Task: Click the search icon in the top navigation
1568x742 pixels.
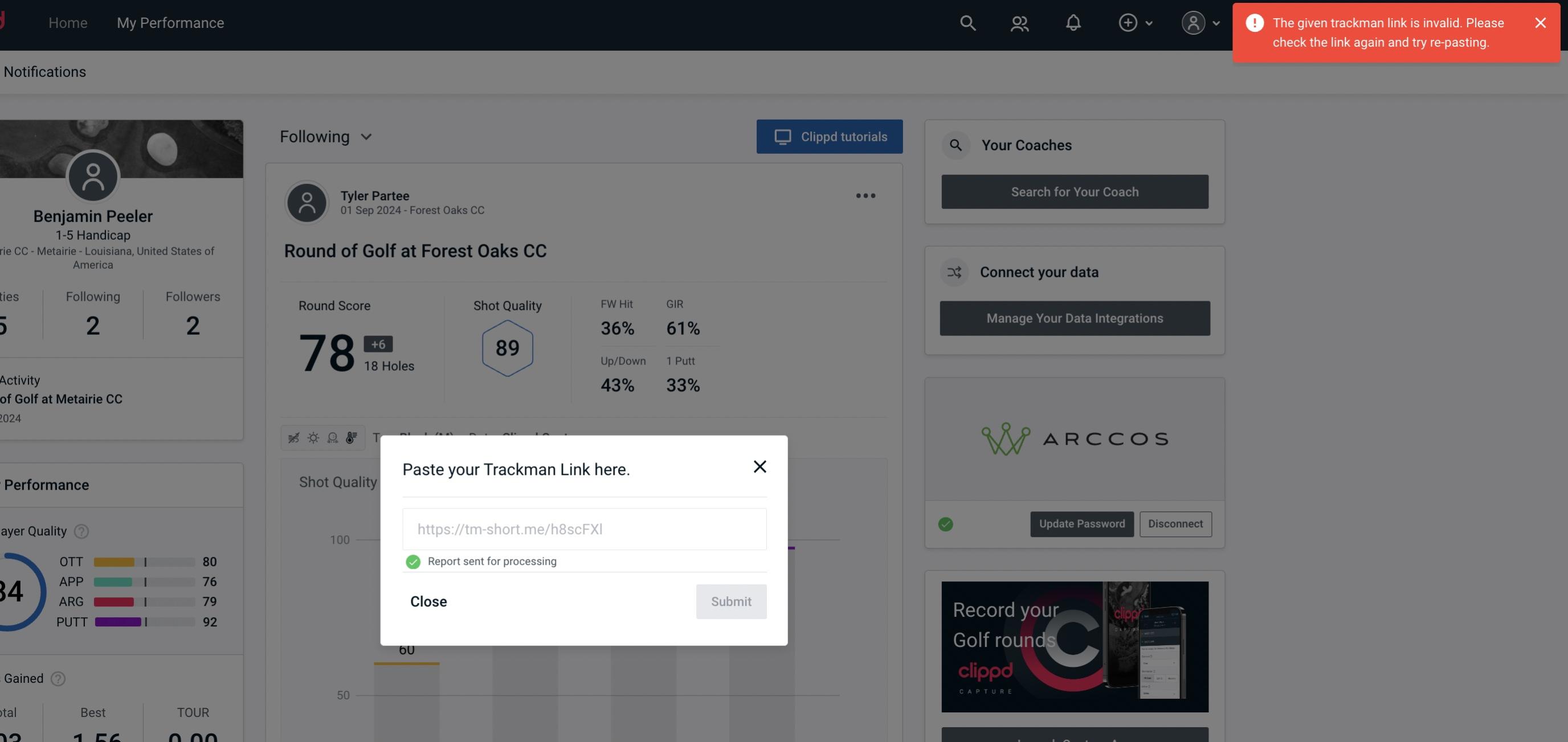Action: [x=967, y=22]
